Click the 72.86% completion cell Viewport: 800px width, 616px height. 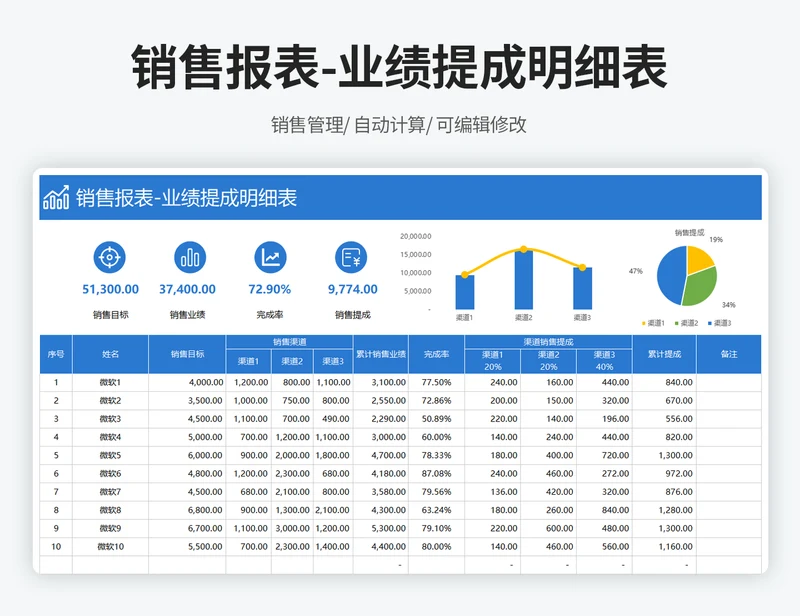(x=436, y=401)
